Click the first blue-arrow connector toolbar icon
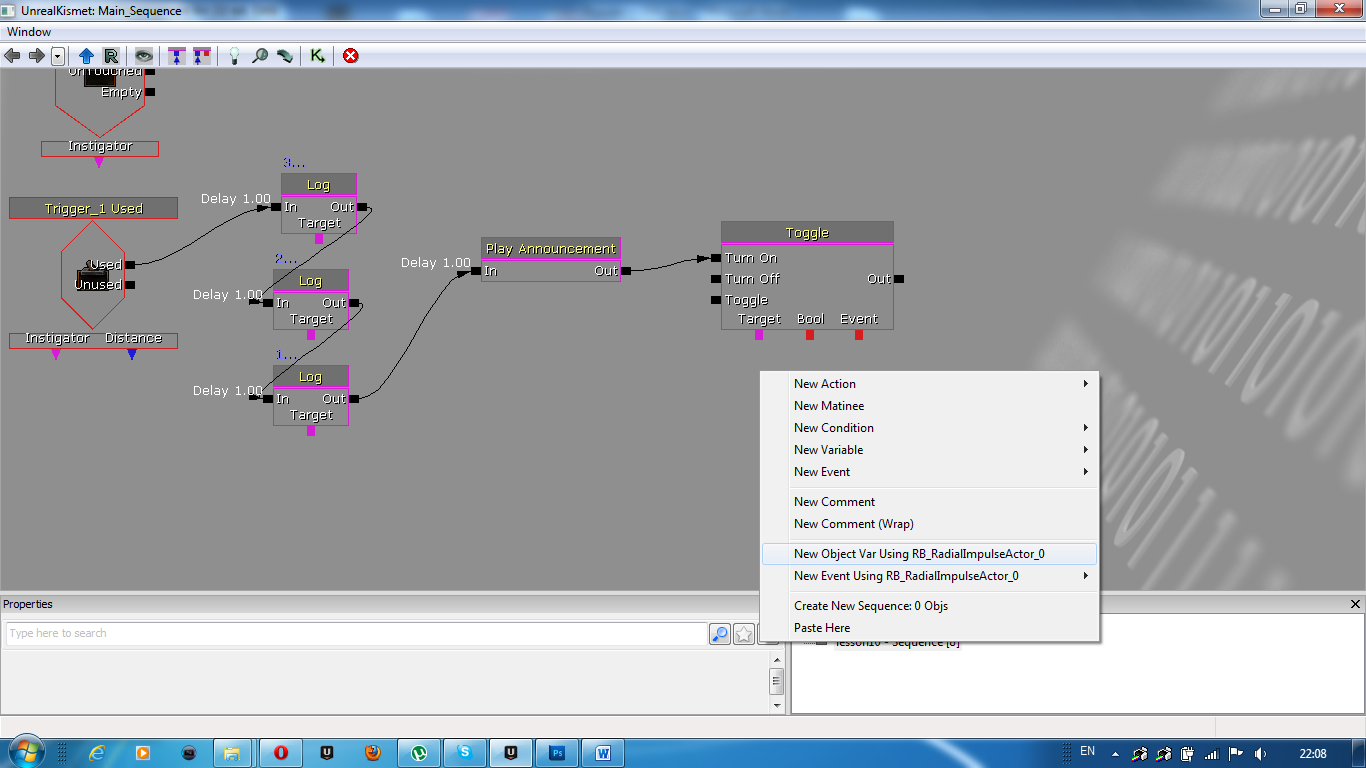Screen dimensions: 1366x768 pyautogui.click(x=177, y=56)
